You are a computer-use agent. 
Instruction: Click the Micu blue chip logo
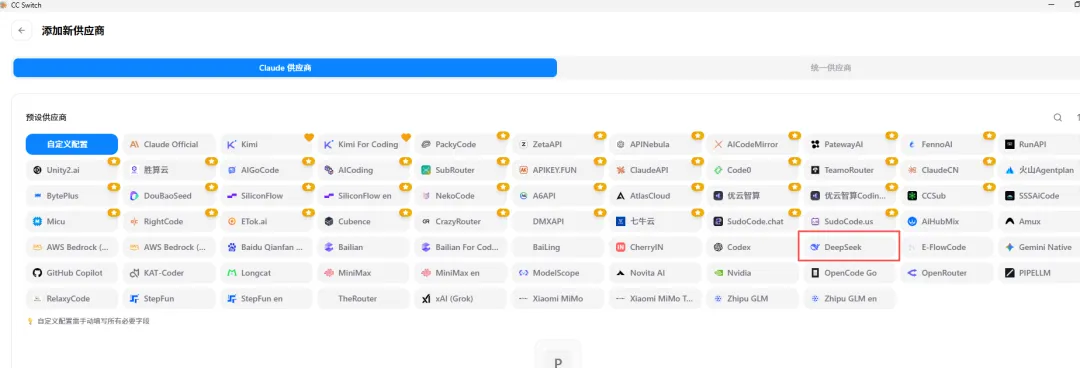coord(37,221)
